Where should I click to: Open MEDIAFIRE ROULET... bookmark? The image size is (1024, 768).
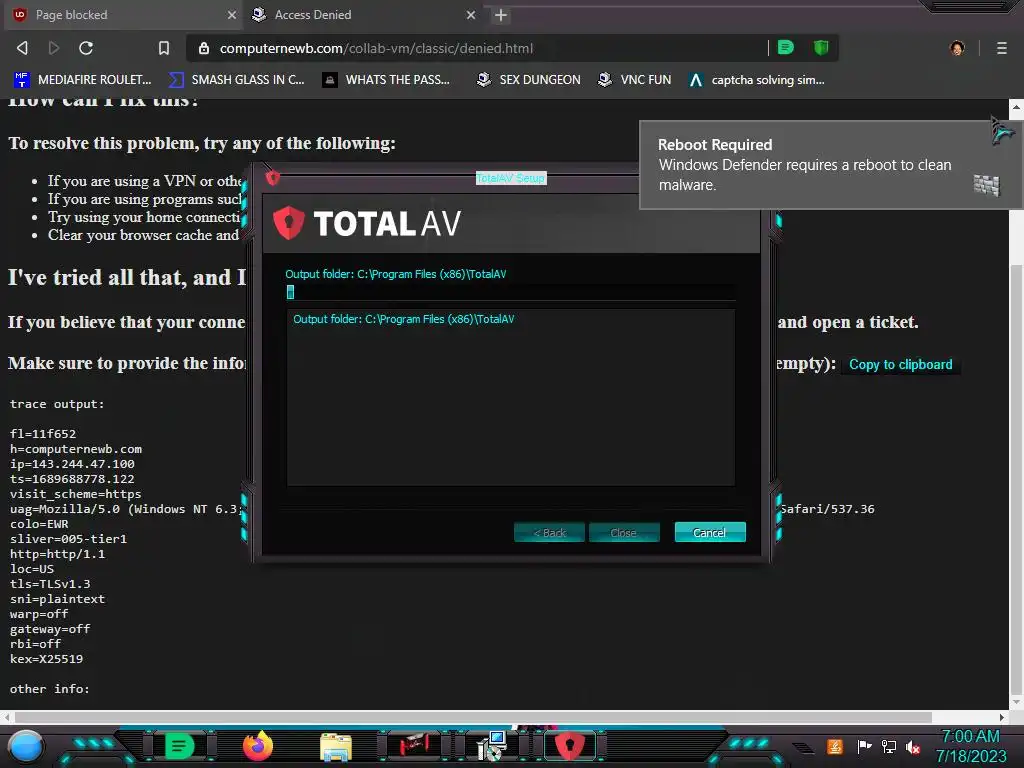(x=82, y=80)
